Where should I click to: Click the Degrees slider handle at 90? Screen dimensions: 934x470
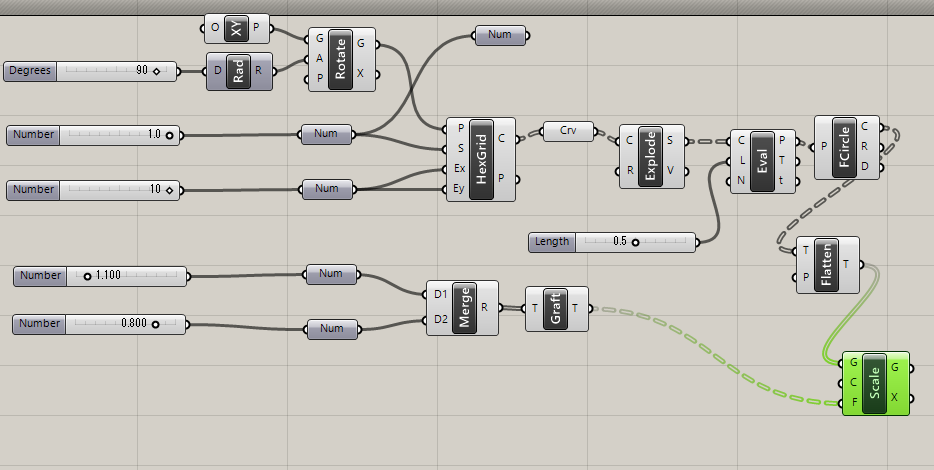click(157, 72)
